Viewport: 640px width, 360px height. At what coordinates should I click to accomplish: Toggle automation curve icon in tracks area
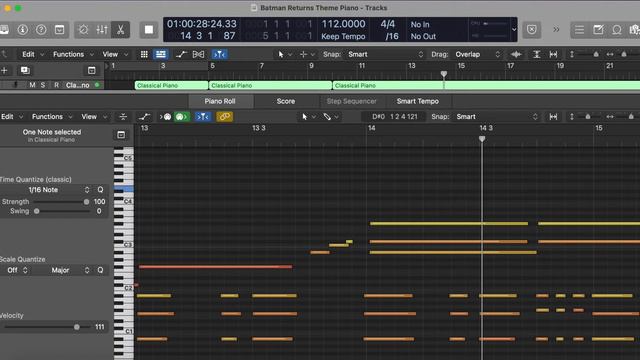(x=181, y=54)
